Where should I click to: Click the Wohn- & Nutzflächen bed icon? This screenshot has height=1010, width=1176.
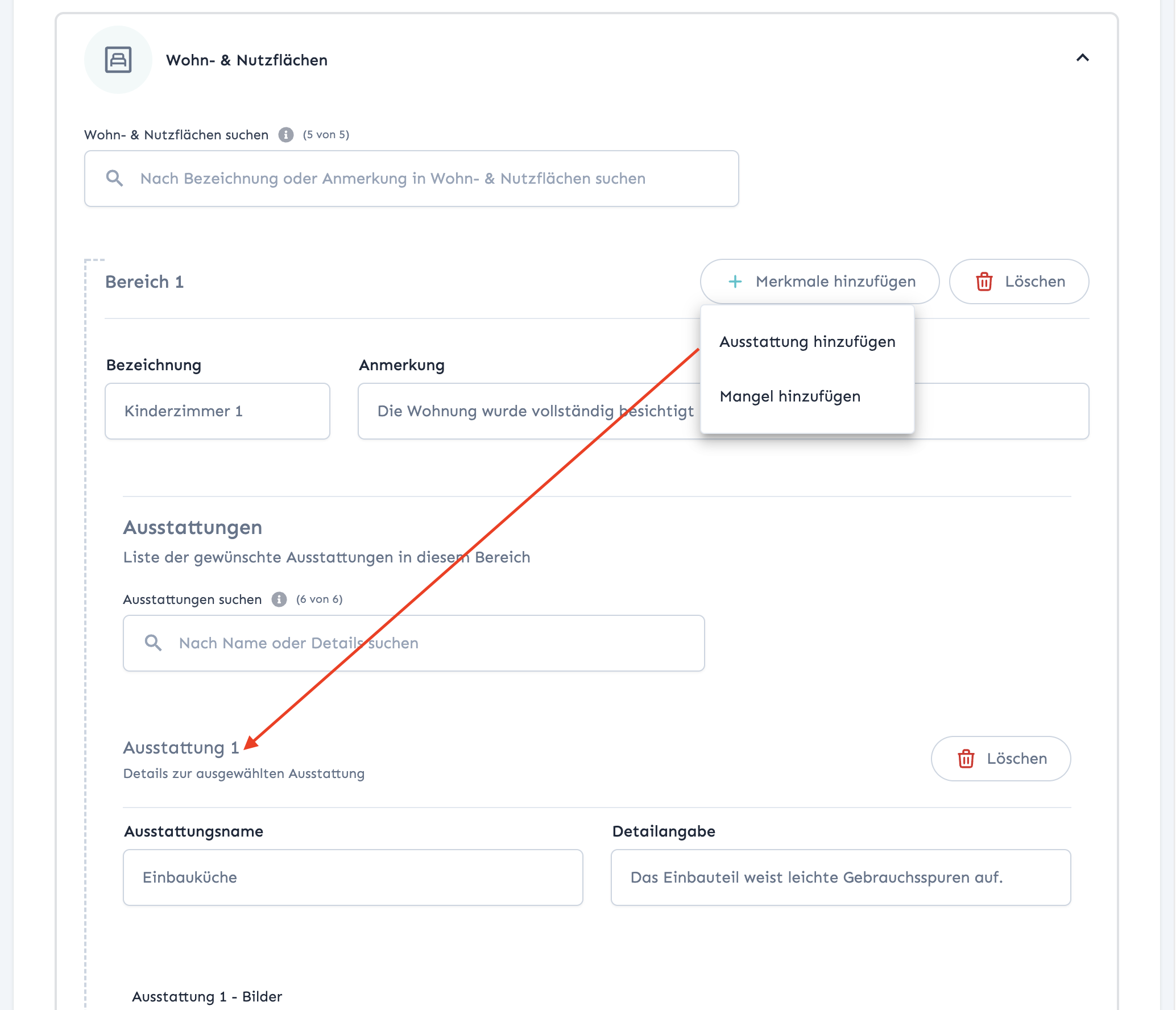pos(118,60)
